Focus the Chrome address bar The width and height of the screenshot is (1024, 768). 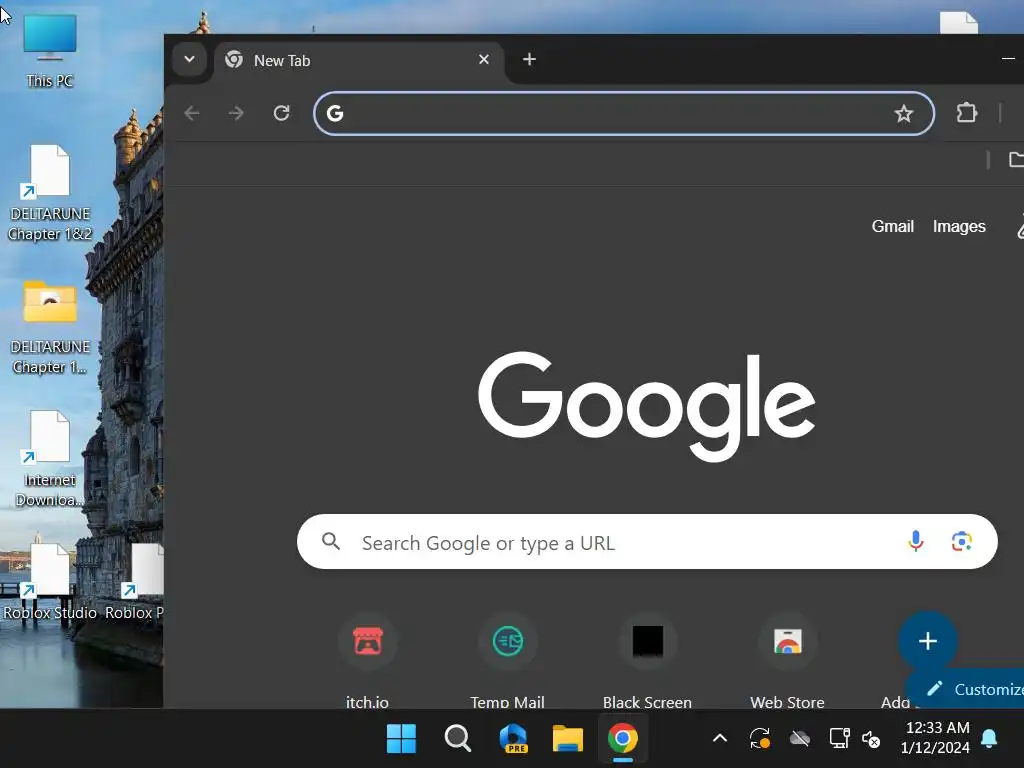(x=624, y=114)
